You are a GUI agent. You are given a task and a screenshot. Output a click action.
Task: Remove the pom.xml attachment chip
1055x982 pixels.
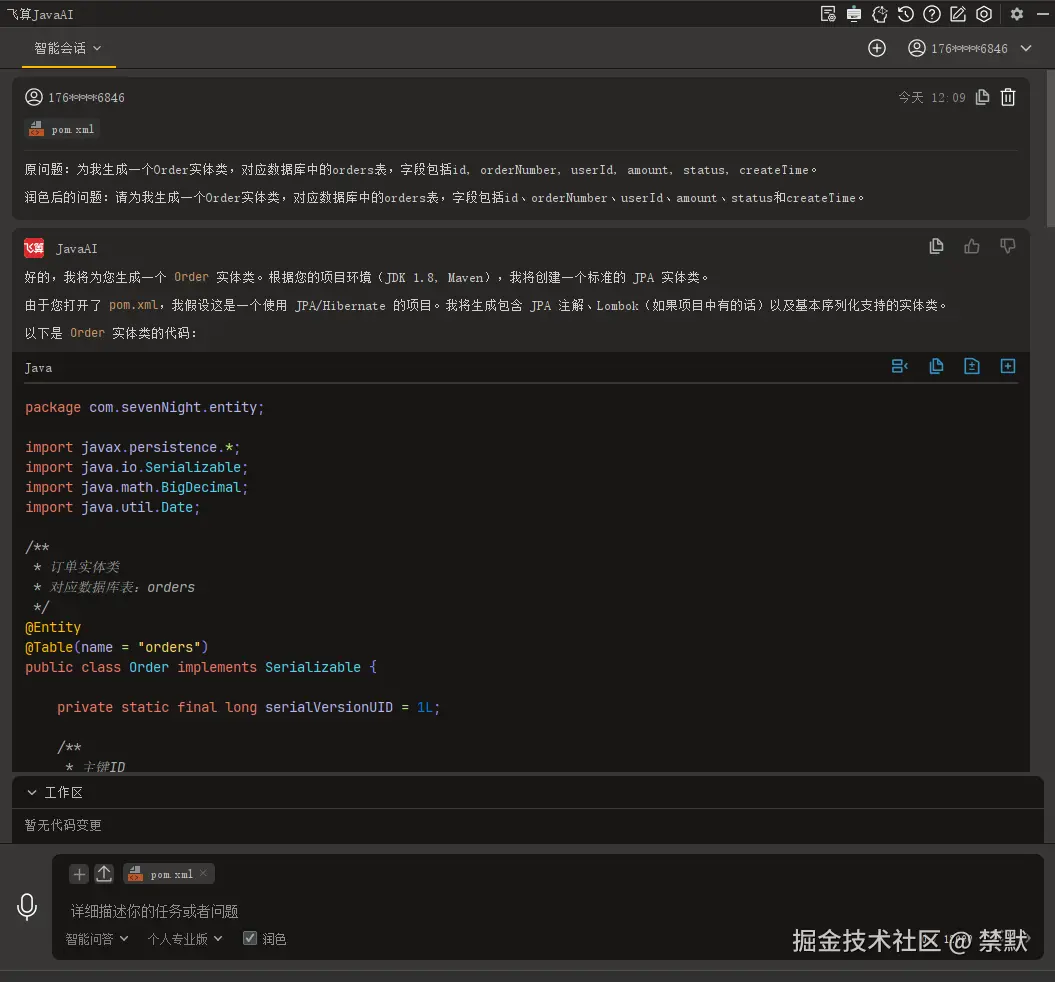pos(203,873)
